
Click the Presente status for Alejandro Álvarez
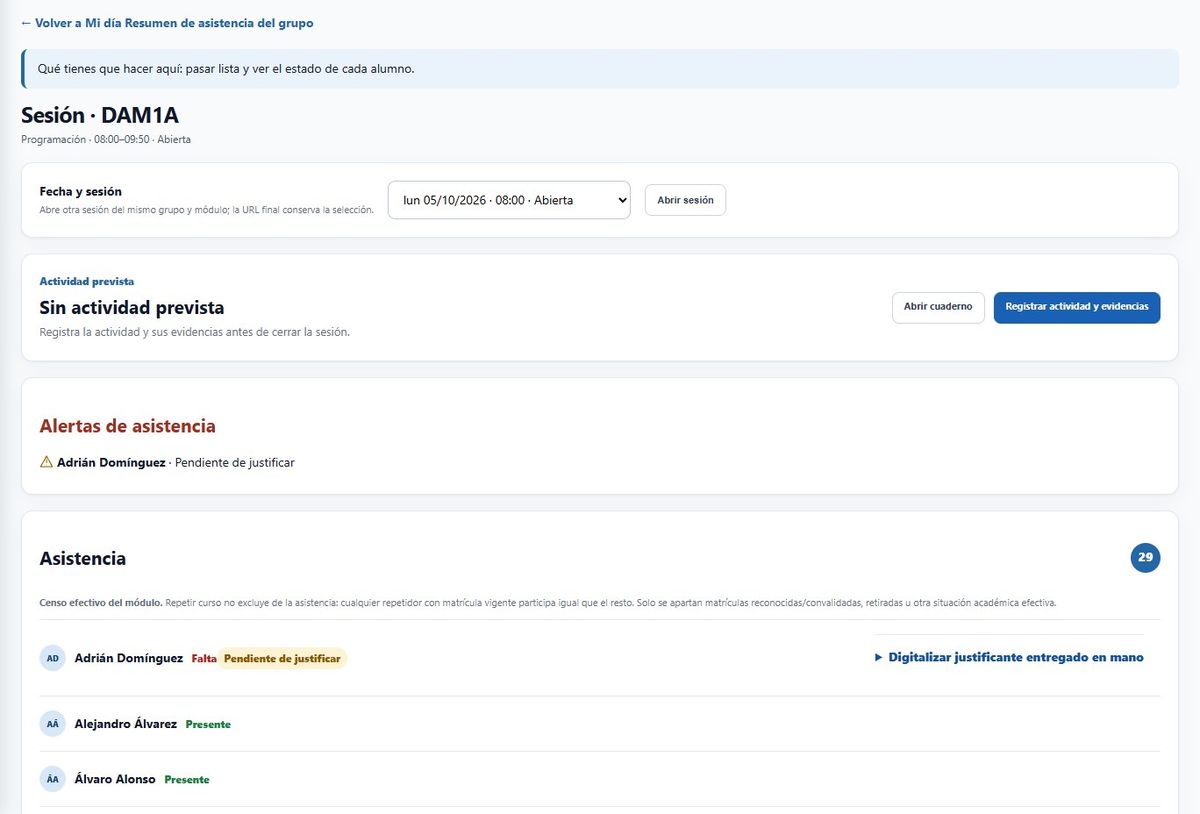click(208, 724)
